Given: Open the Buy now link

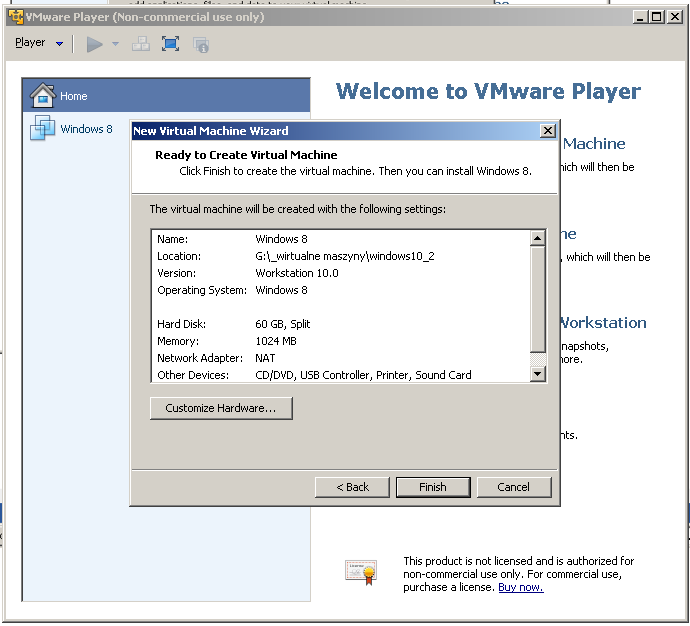Looking at the screenshot, I should pyautogui.click(x=521, y=587).
